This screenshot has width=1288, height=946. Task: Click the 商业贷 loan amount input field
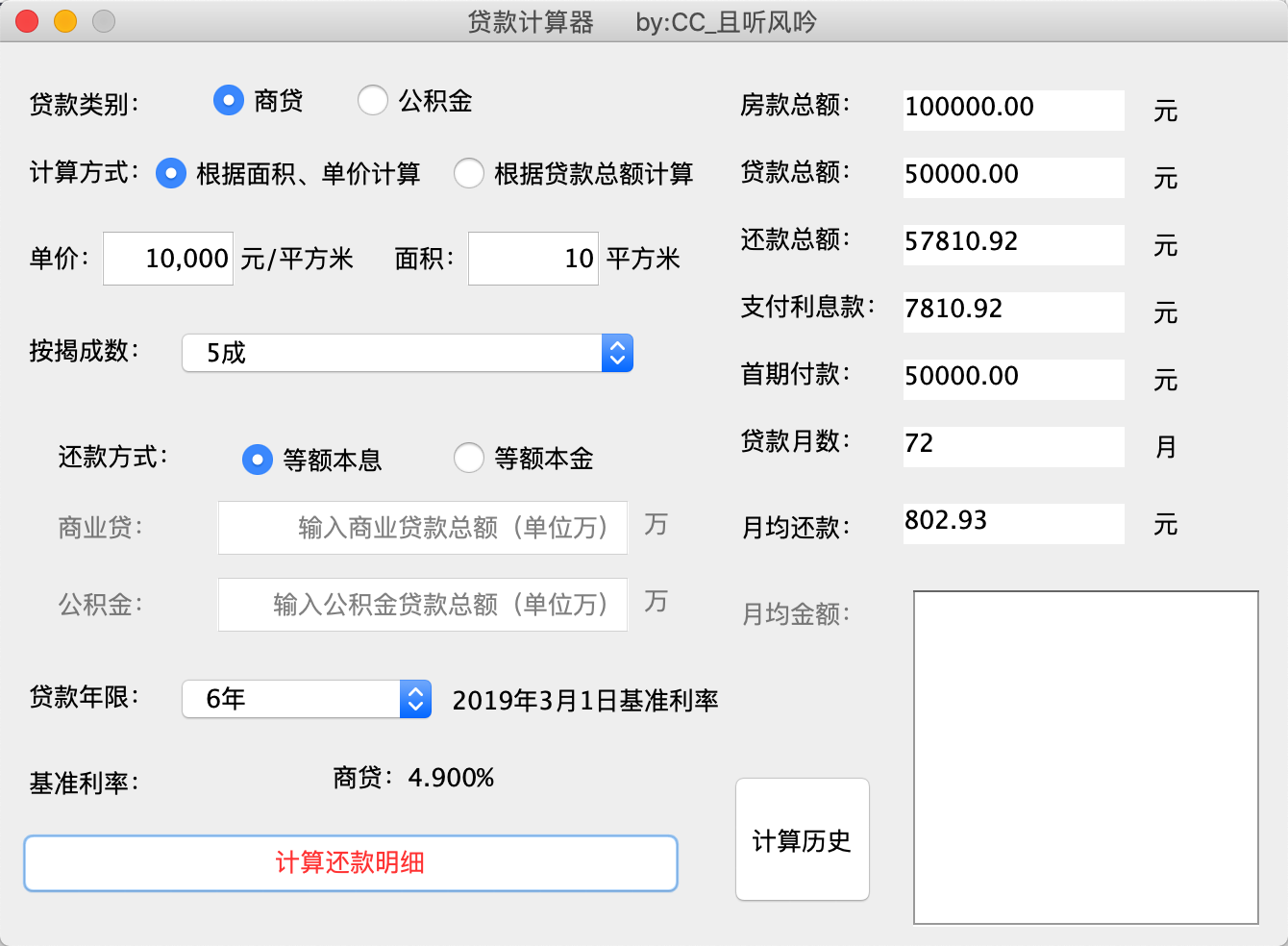click(x=423, y=528)
